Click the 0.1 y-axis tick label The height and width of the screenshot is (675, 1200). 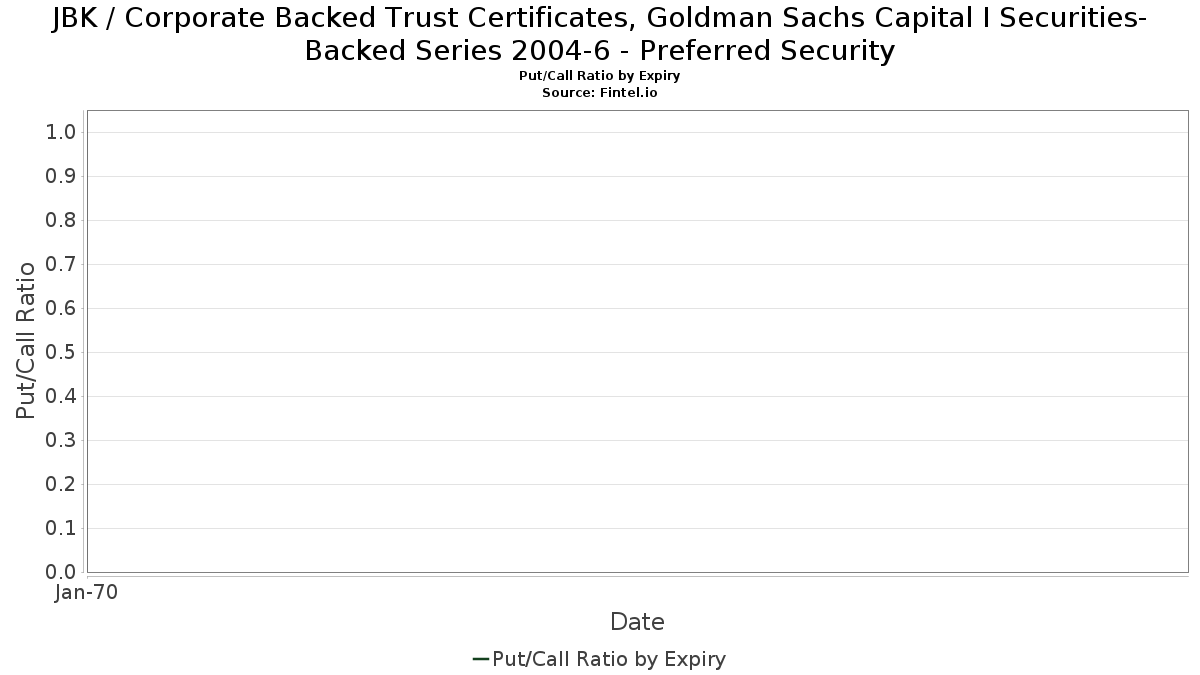[62, 528]
